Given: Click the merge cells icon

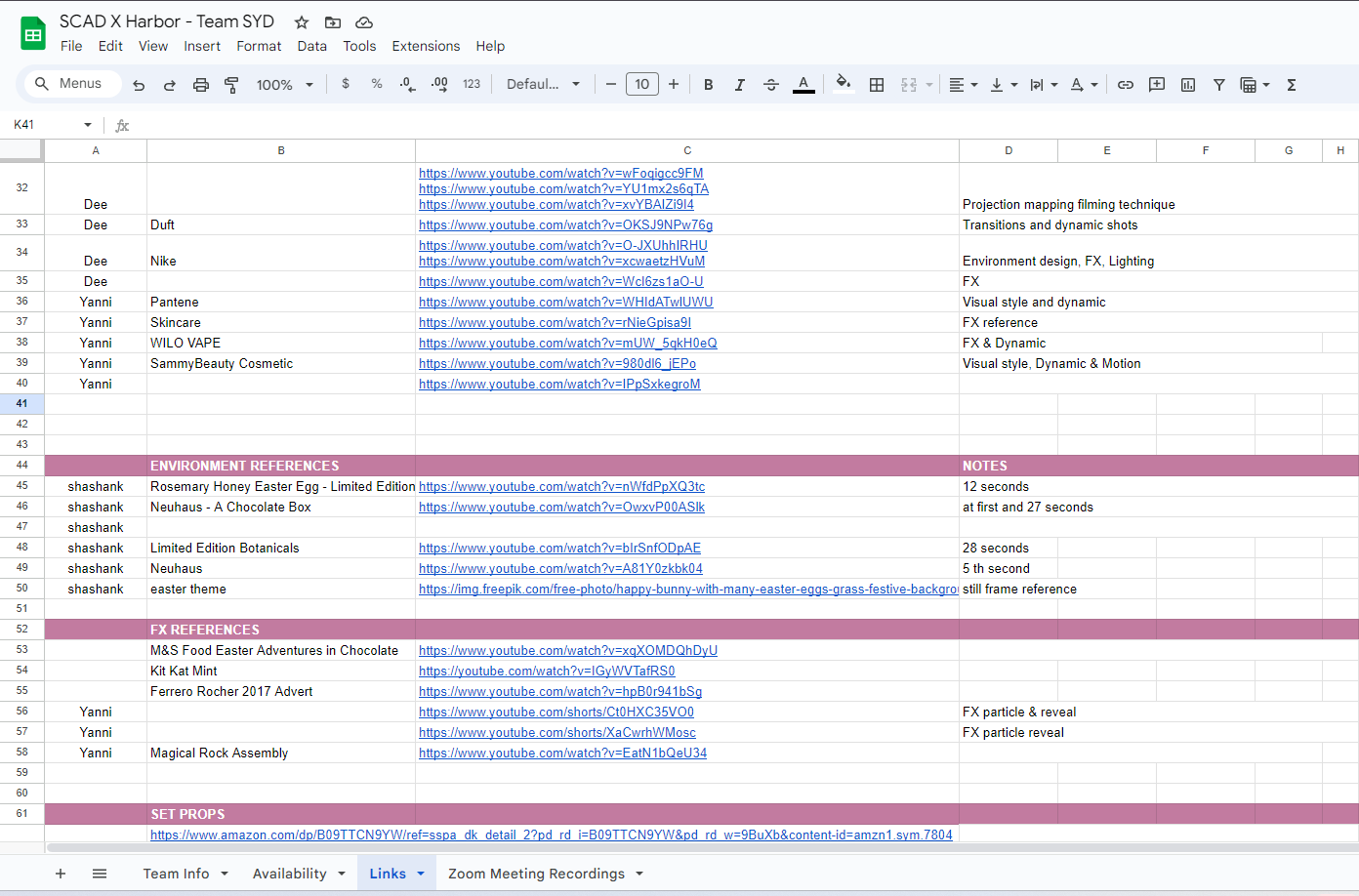Looking at the screenshot, I should [x=909, y=85].
